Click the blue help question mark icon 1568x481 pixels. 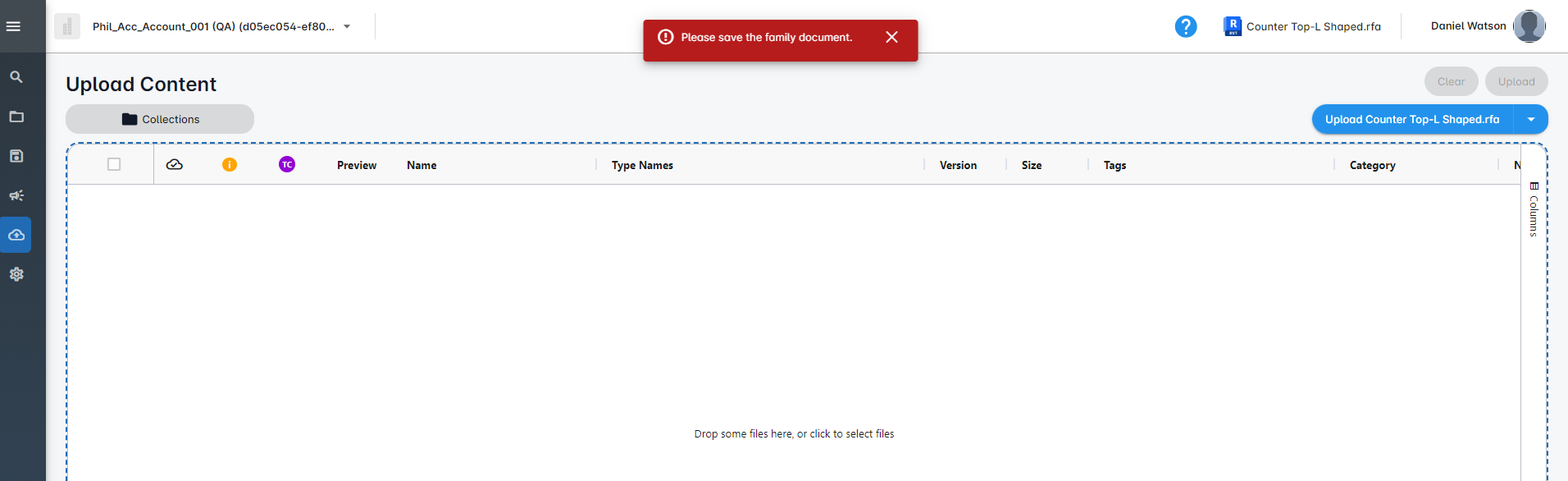coord(1186,27)
